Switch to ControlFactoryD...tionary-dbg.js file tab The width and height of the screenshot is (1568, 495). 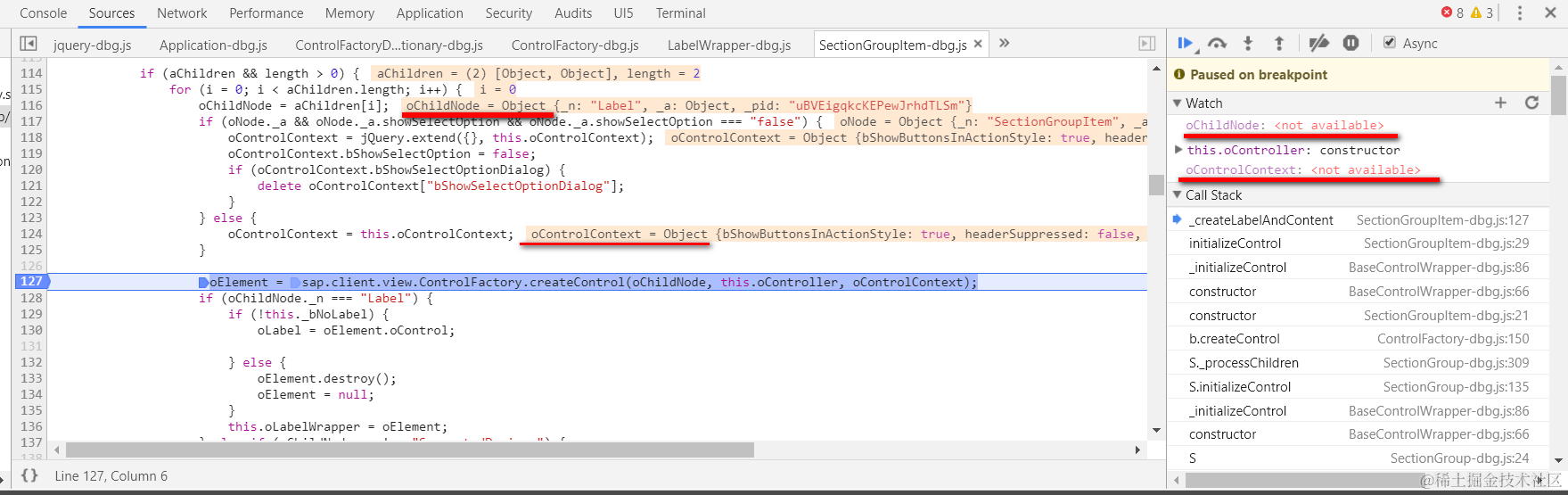390,45
